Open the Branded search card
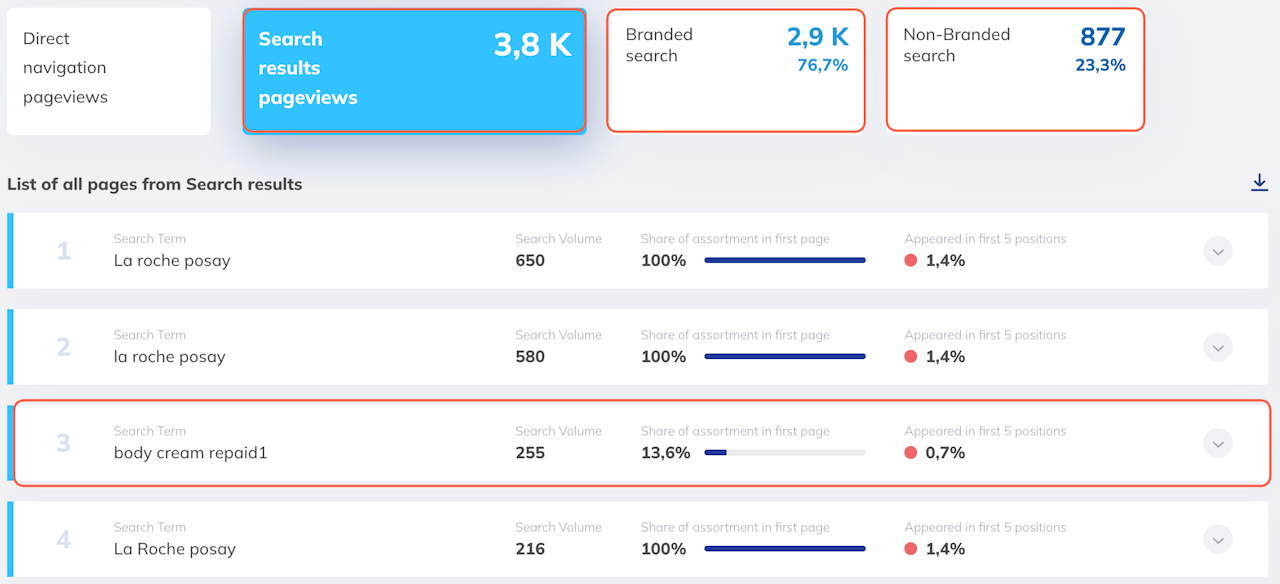This screenshot has width=1280, height=584. (x=735, y=71)
